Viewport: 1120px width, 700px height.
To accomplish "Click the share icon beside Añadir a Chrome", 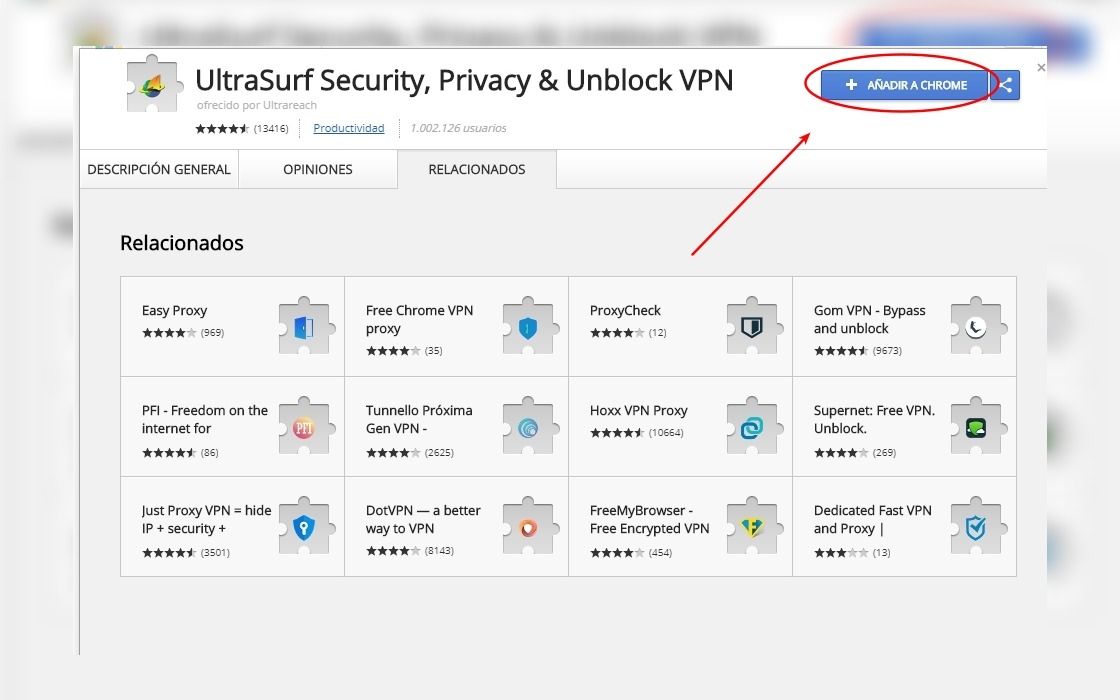I will tap(1005, 85).
